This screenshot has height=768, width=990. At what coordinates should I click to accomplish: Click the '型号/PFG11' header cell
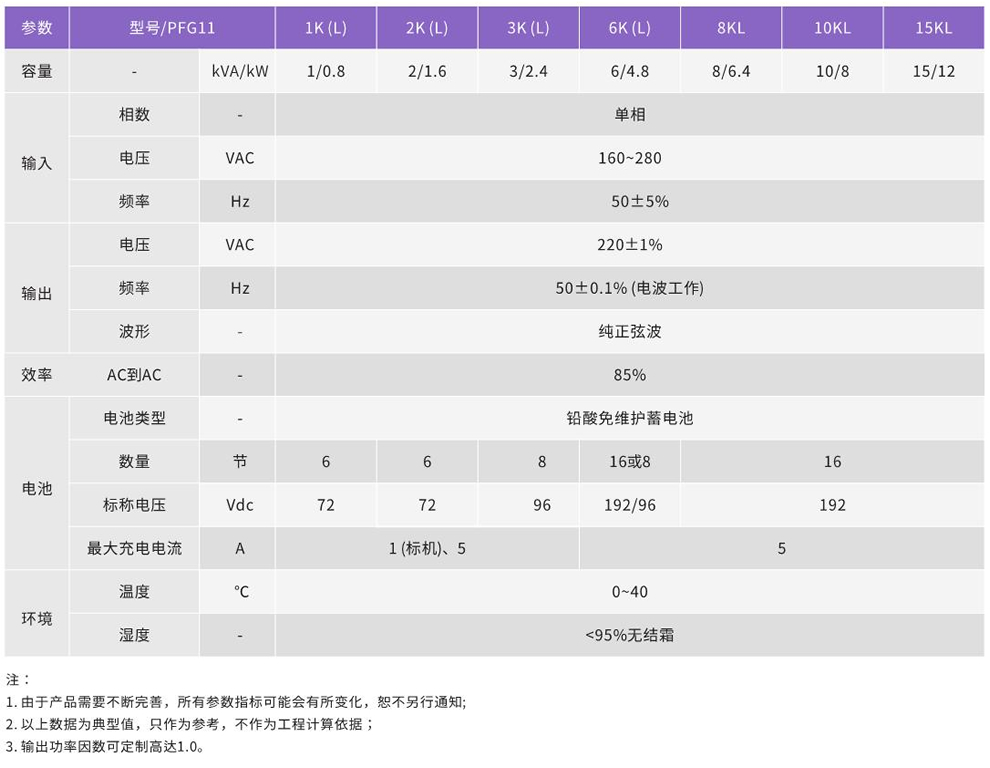click(x=172, y=28)
